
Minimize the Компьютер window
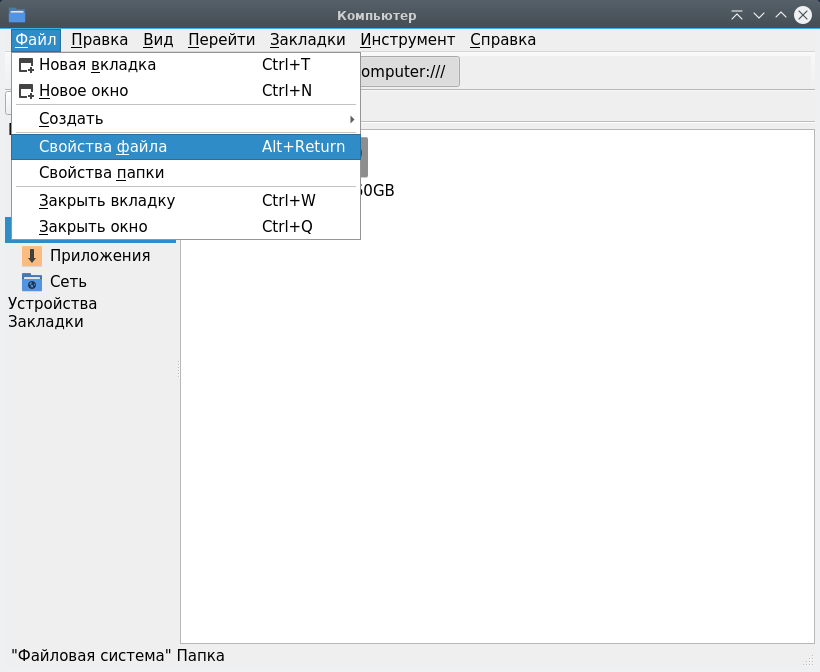coord(759,15)
